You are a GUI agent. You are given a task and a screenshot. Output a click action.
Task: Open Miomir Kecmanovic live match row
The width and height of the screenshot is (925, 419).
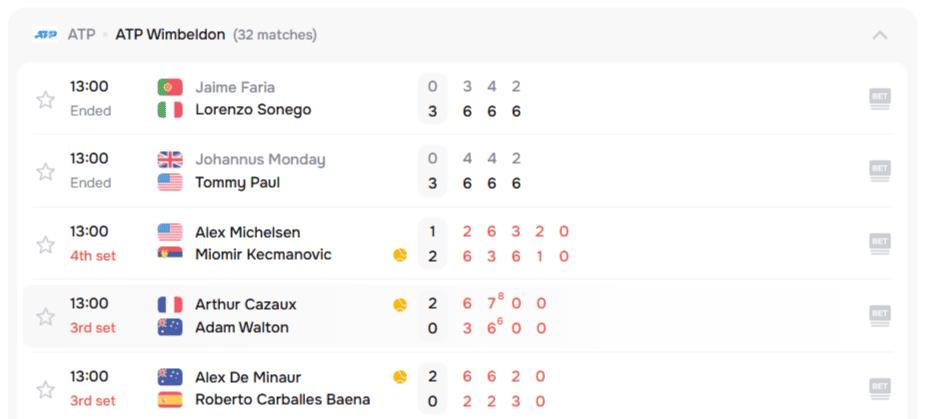click(263, 255)
